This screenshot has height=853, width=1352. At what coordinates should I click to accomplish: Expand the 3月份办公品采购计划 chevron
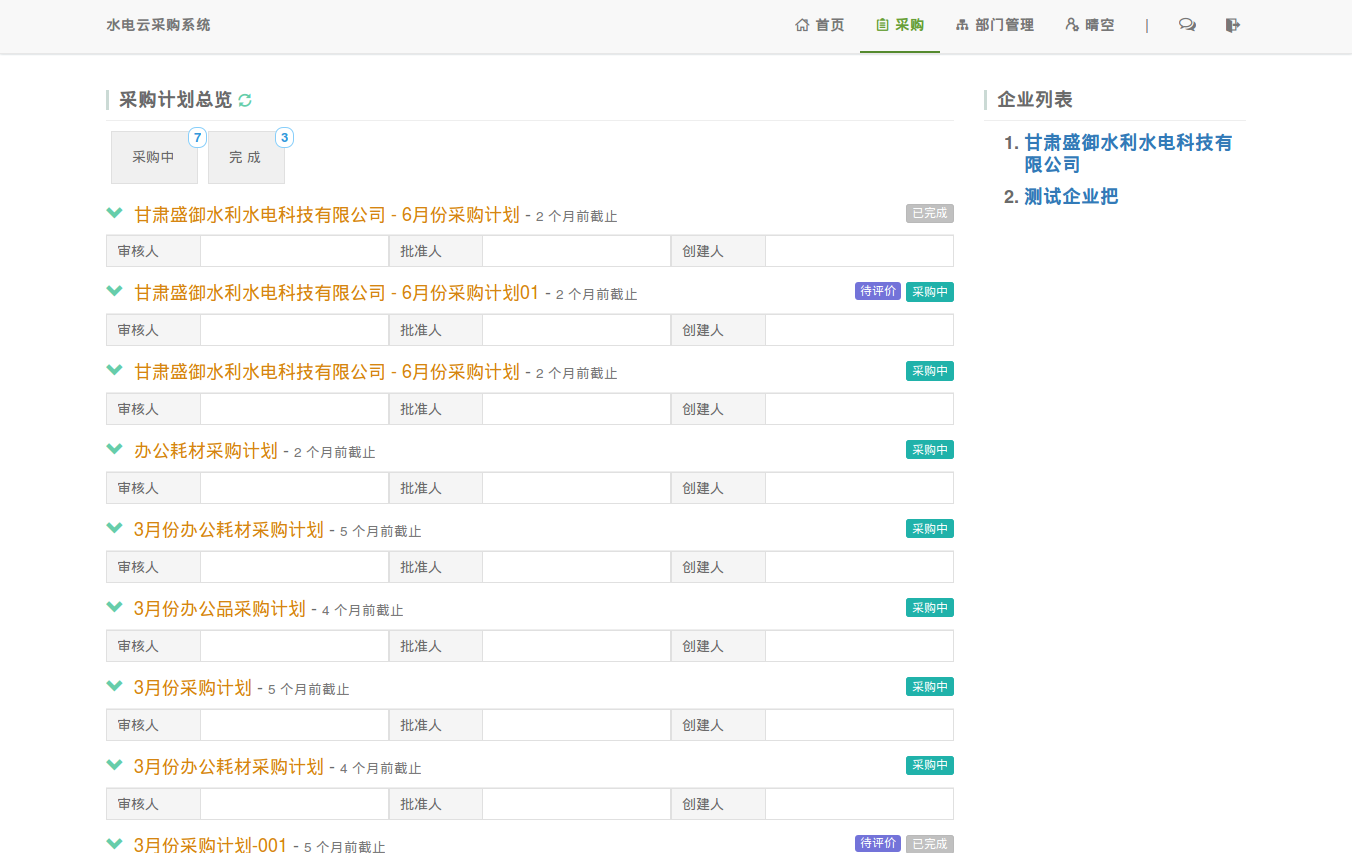coord(115,608)
